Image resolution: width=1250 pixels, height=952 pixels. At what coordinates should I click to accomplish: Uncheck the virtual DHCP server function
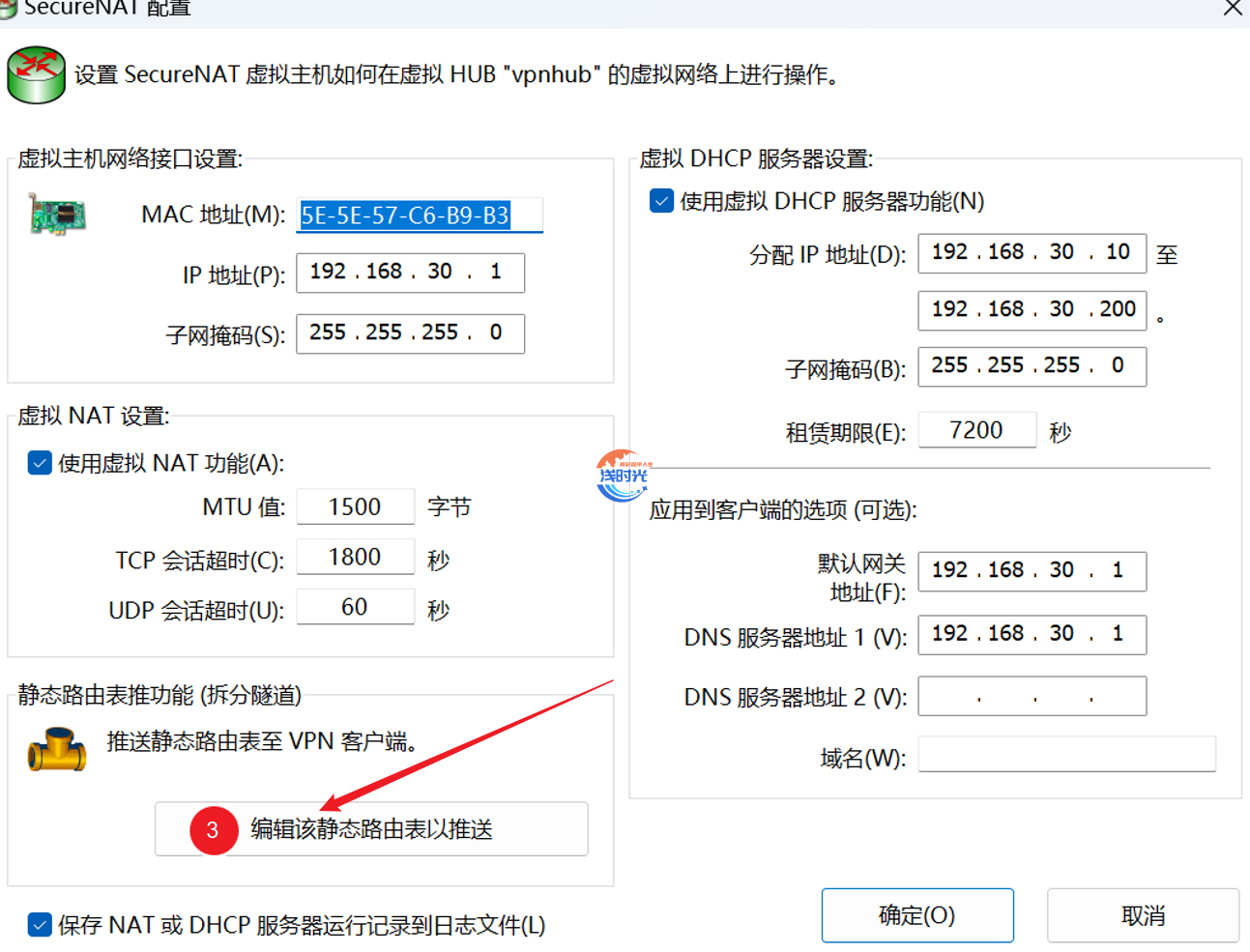click(x=662, y=201)
